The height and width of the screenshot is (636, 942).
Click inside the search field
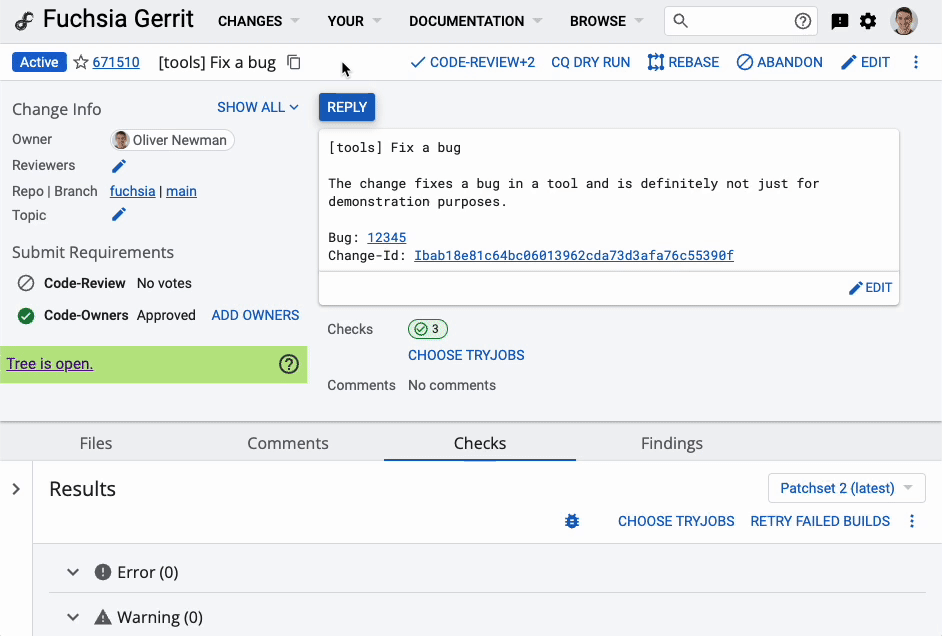(740, 20)
